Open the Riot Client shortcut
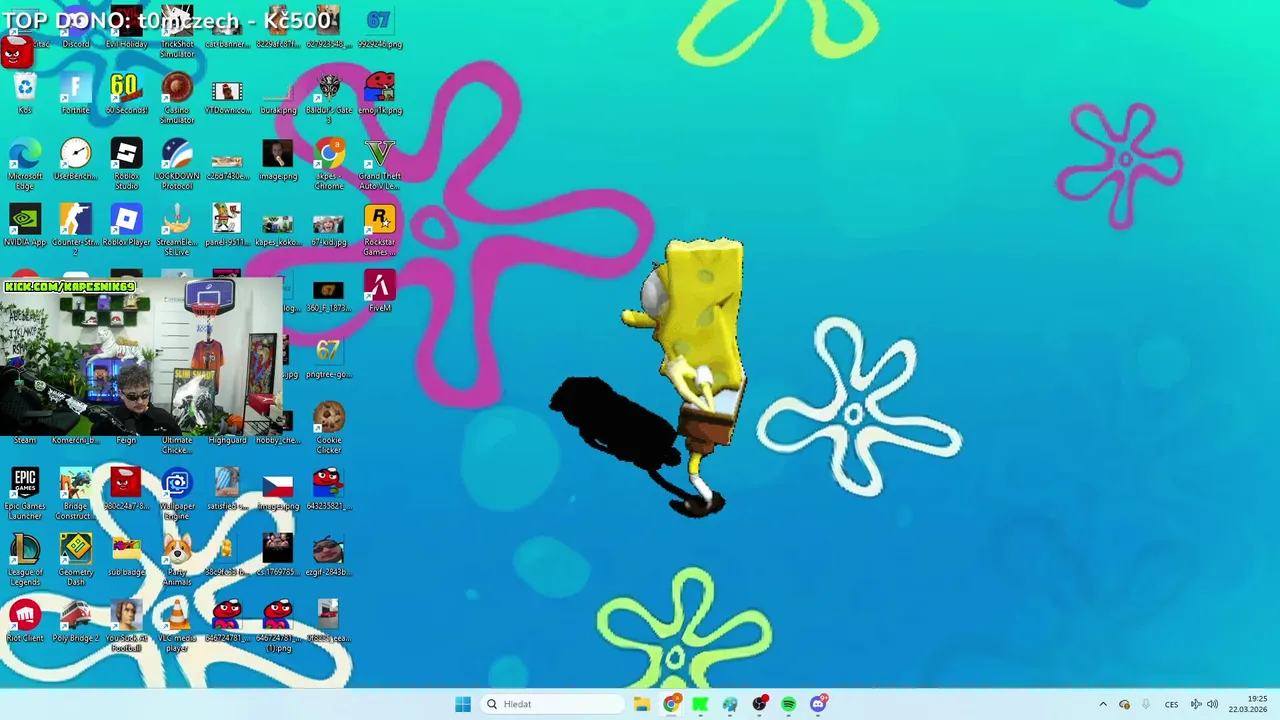The image size is (1280, 720). 25,622
